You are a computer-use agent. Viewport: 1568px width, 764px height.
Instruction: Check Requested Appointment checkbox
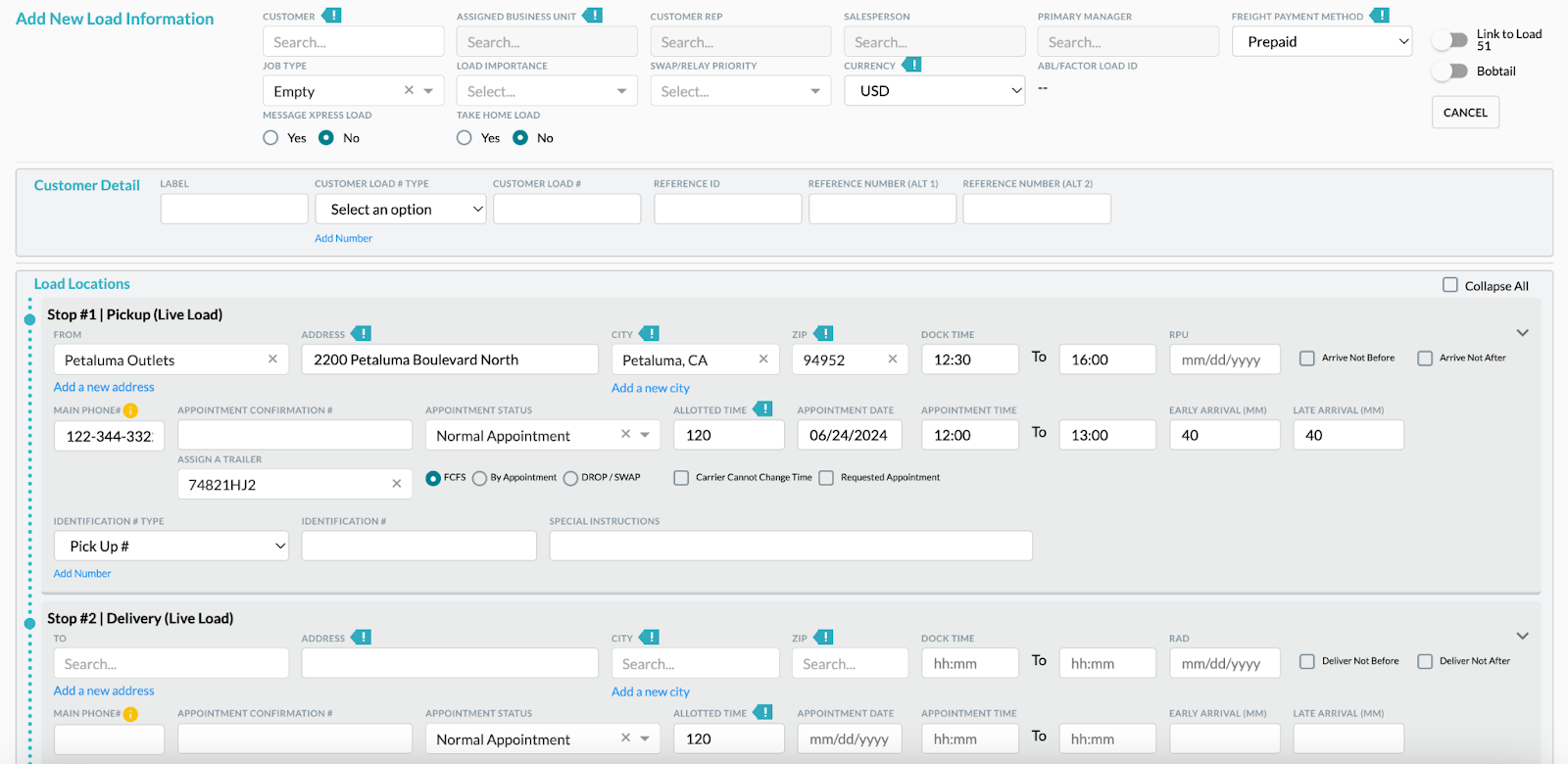(x=826, y=478)
